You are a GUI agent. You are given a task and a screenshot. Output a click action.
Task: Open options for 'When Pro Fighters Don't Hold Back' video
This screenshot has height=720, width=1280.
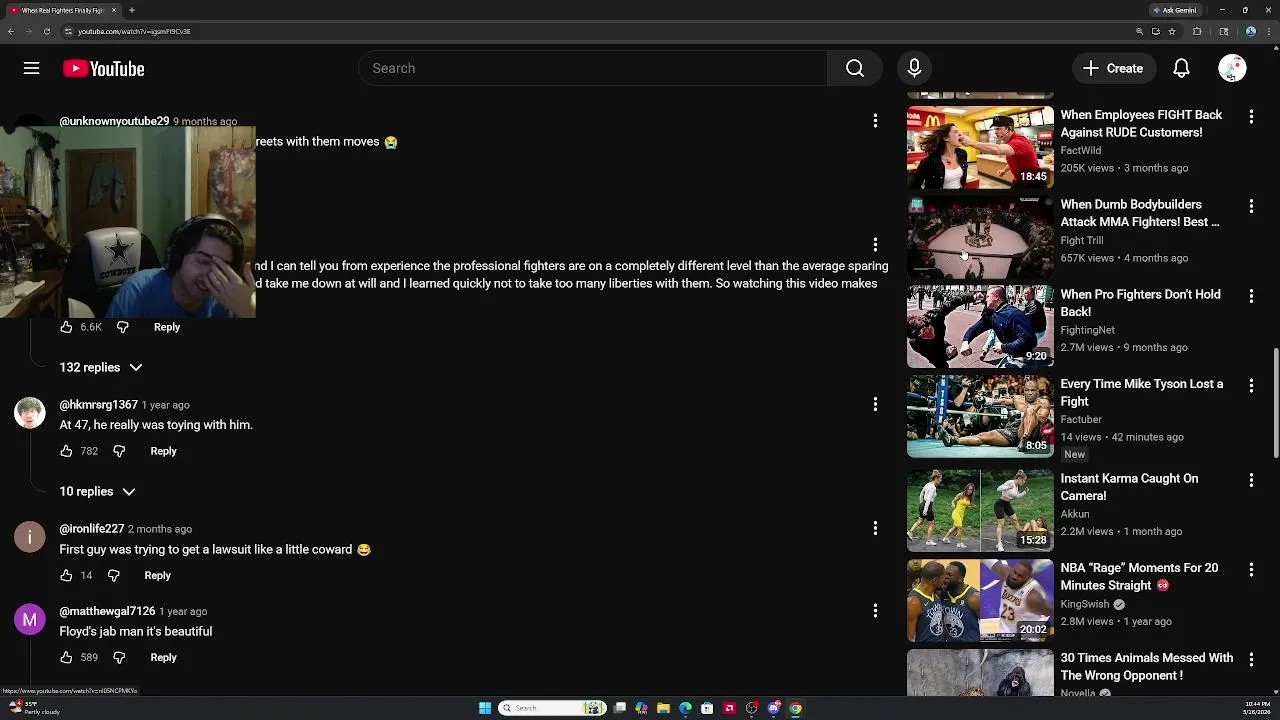tap(1251, 296)
